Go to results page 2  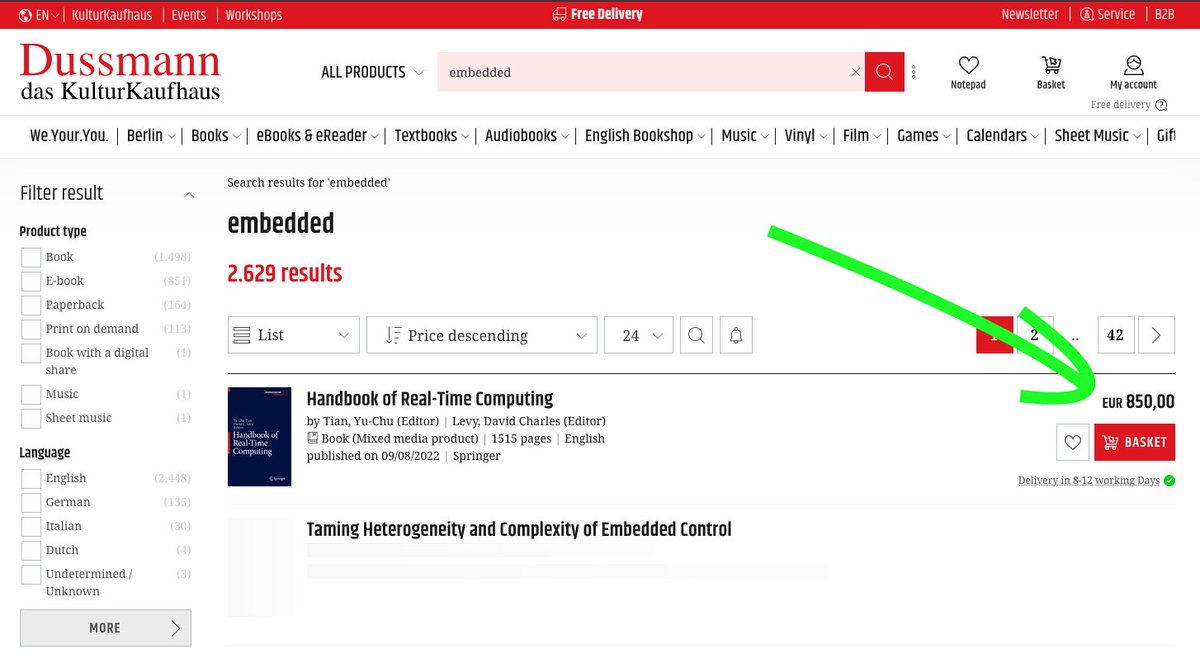click(1034, 335)
